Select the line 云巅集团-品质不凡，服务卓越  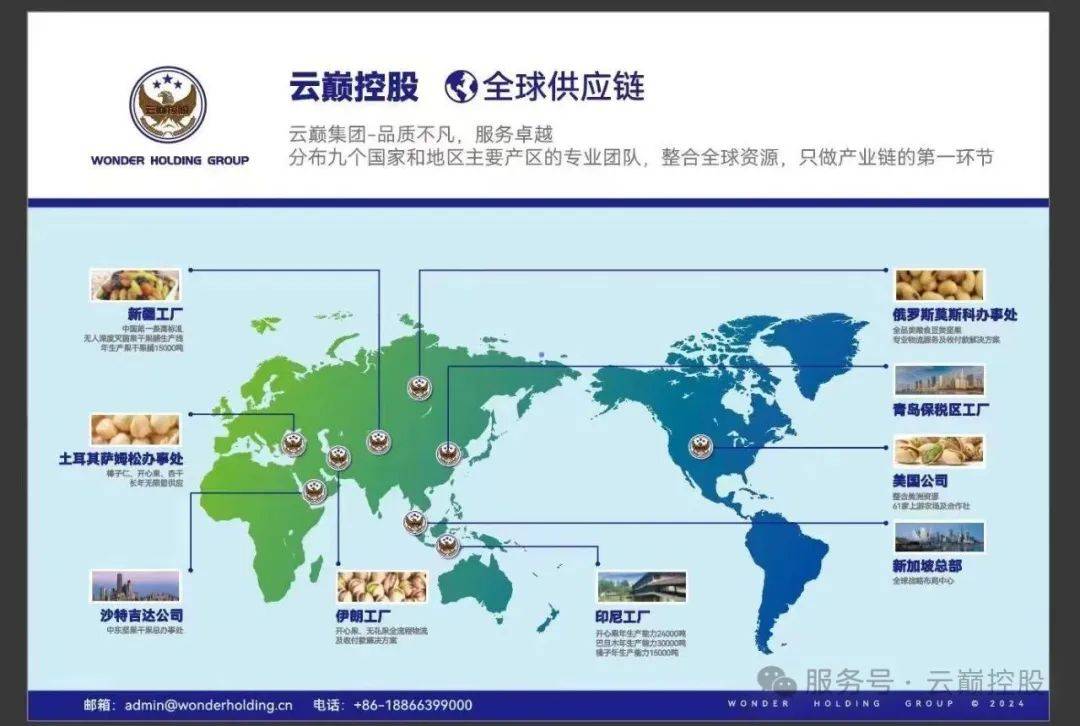[x=422, y=133]
